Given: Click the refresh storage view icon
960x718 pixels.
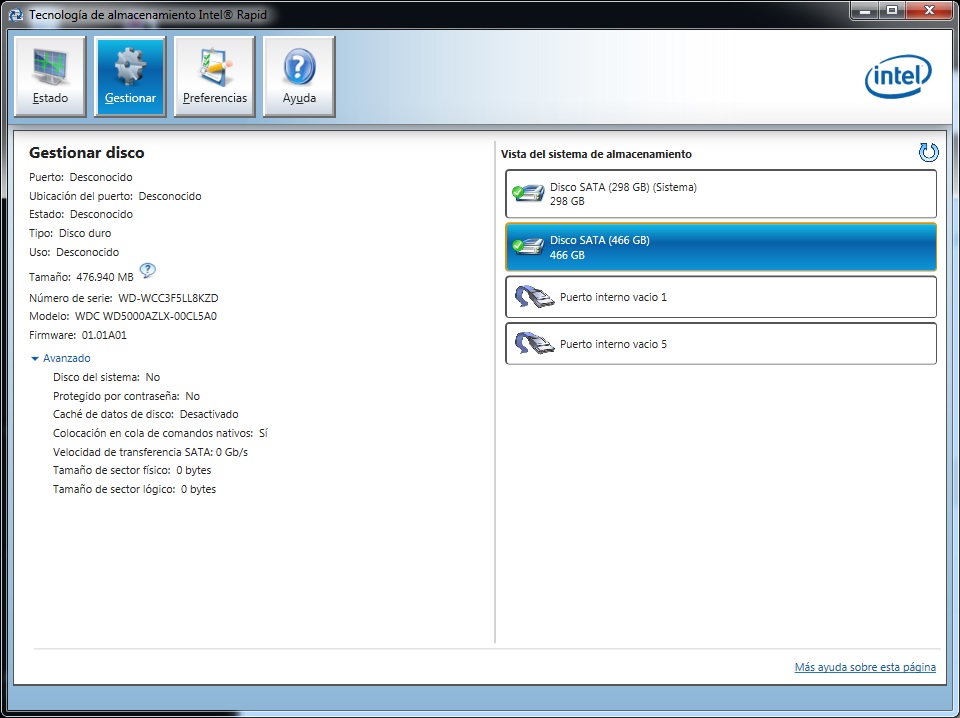Looking at the screenshot, I should tap(928, 152).
